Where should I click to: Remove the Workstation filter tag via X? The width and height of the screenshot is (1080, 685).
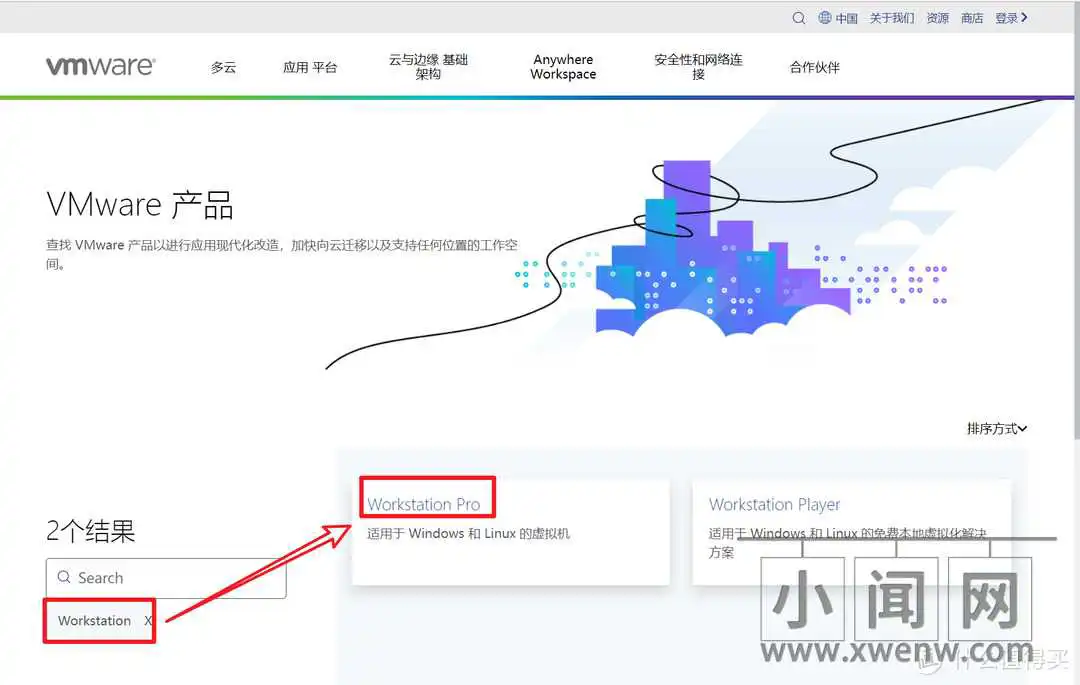(x=147, y=620)
